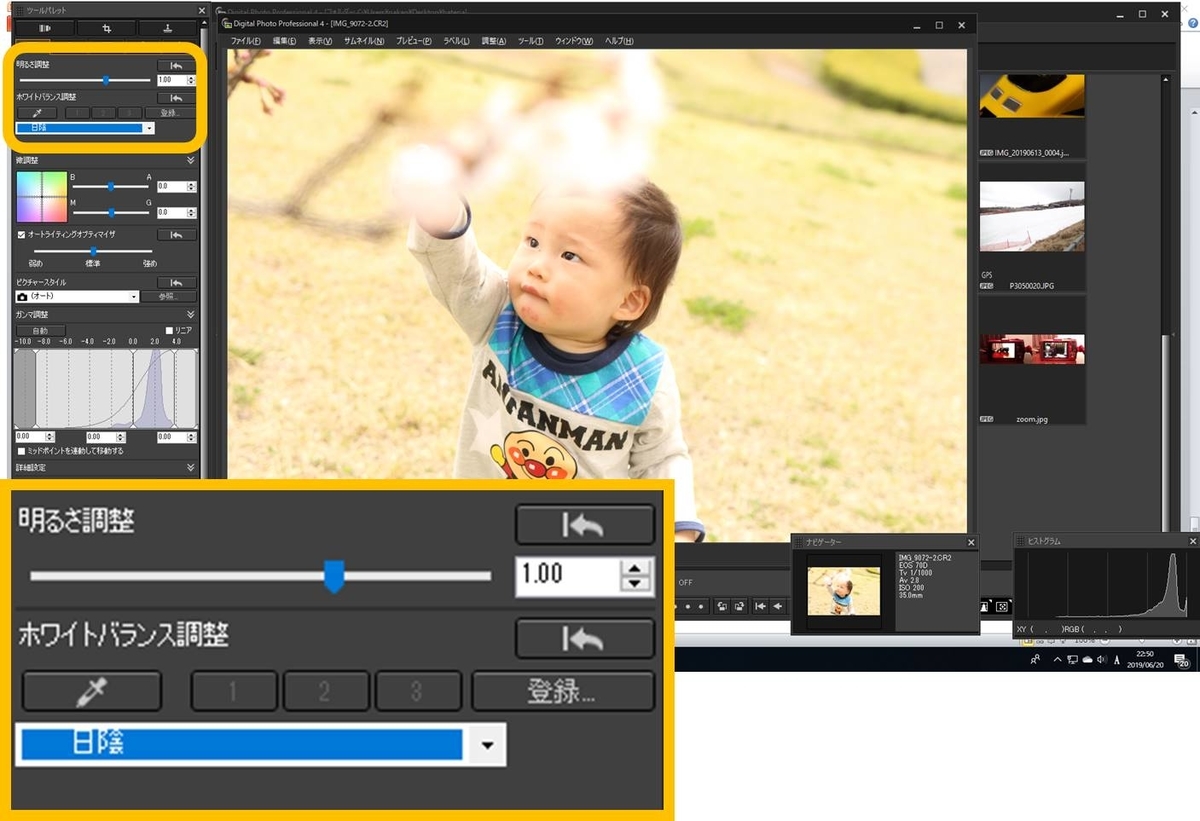Toggle the AF point display icon
This screenshot has width=1200, height=821.
1003,606
